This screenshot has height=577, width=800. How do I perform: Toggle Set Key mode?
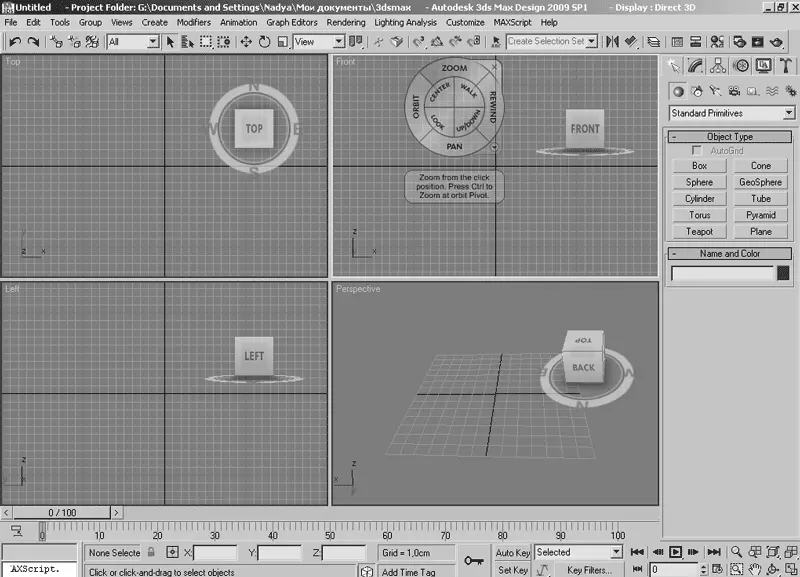coord(513,570)
